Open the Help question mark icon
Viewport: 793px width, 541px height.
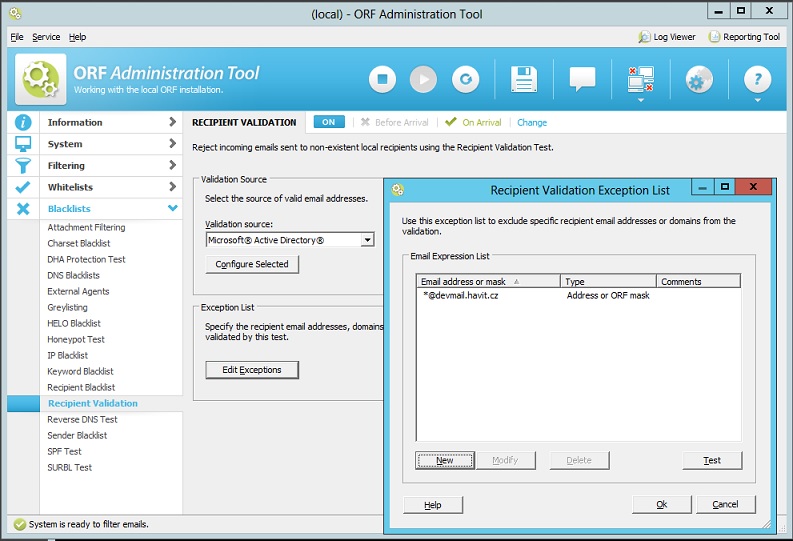(x=757, y=79)
